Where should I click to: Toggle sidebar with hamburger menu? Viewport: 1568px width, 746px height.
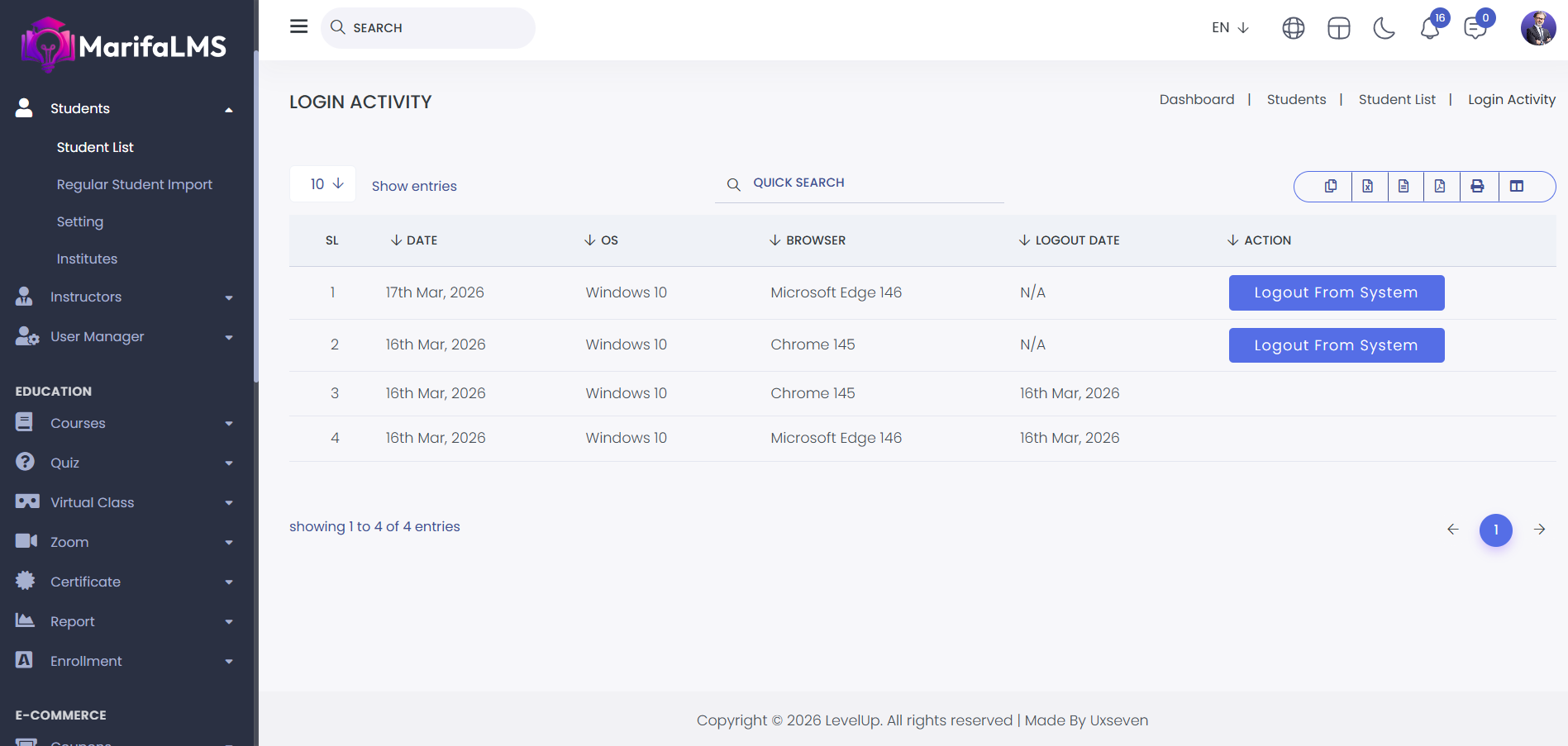click(x=299, y=26)
